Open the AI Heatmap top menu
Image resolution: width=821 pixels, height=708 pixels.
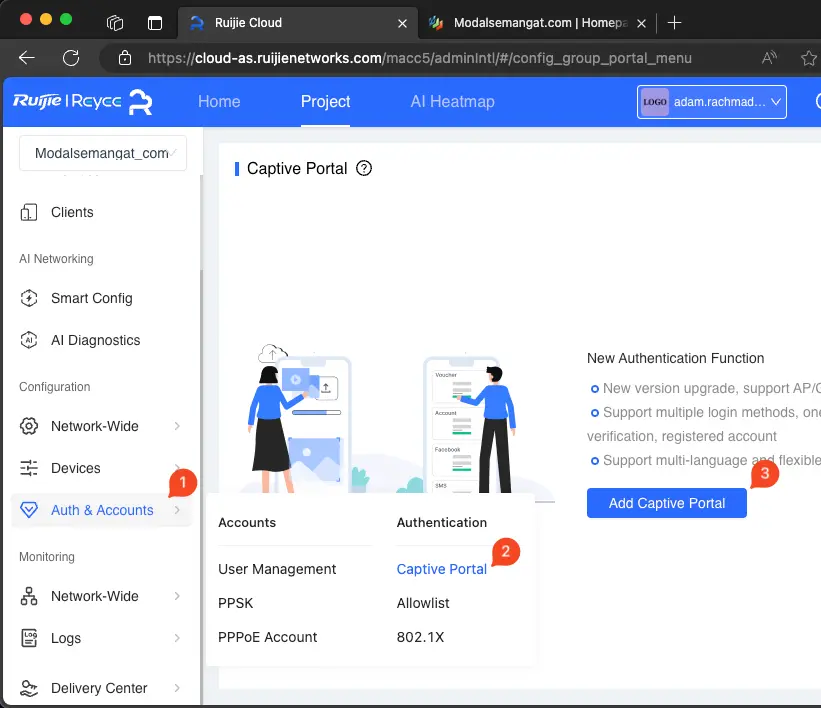(452, 102)
